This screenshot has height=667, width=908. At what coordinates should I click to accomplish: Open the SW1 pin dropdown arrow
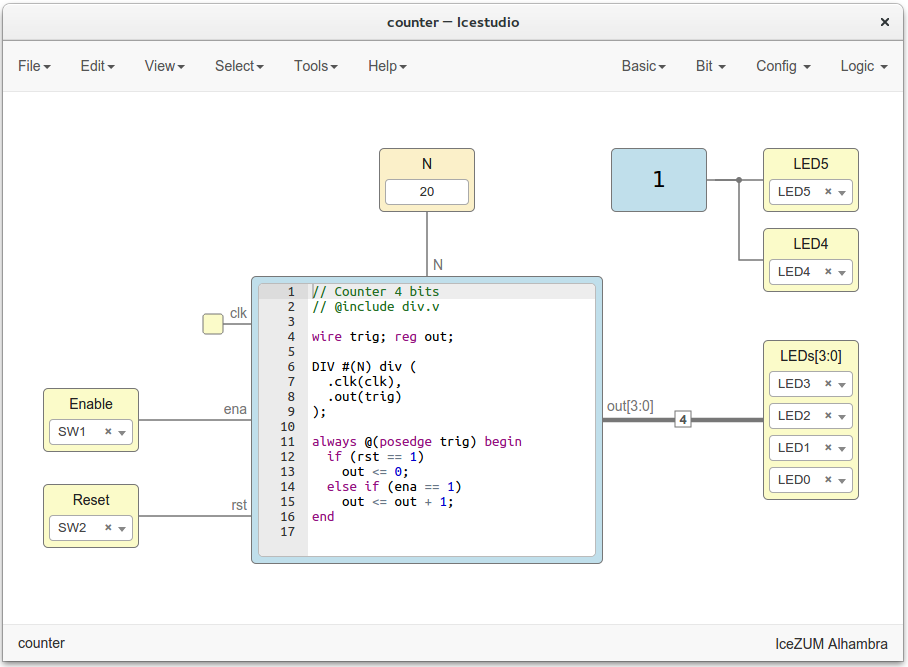tap(122, 433)
